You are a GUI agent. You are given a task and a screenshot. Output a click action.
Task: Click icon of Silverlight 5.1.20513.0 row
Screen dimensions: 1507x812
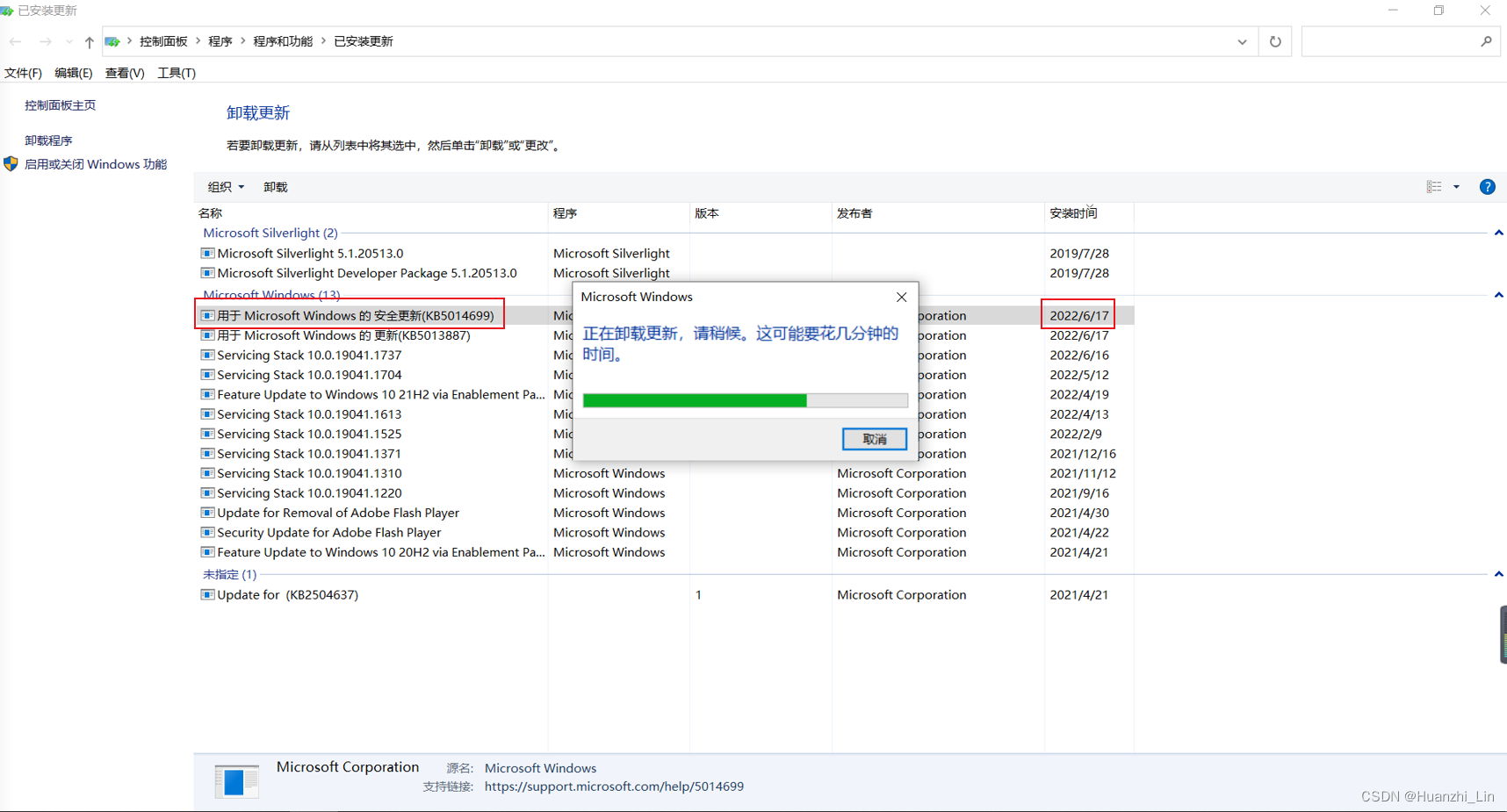click(207, 254)
